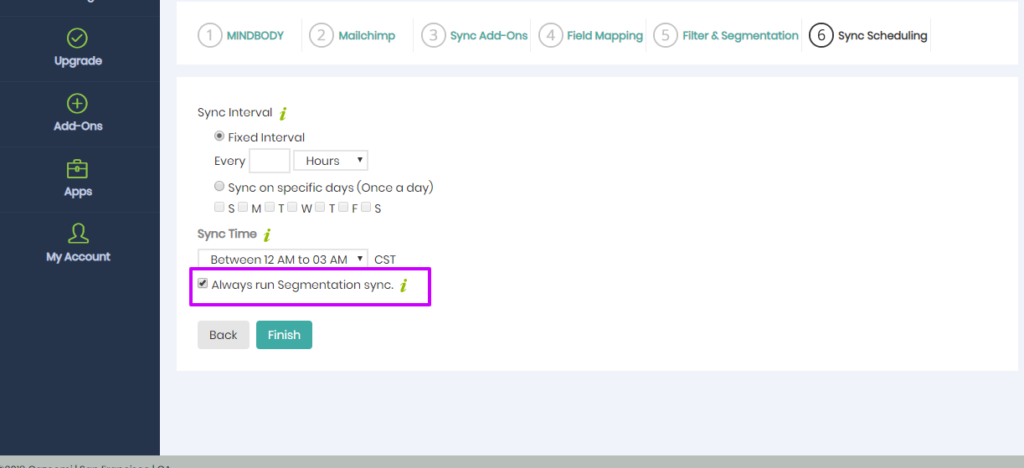Go to the Sync Scheduling step tab
The width and height of the screenshot is (1024, 468).
[882, 36]
